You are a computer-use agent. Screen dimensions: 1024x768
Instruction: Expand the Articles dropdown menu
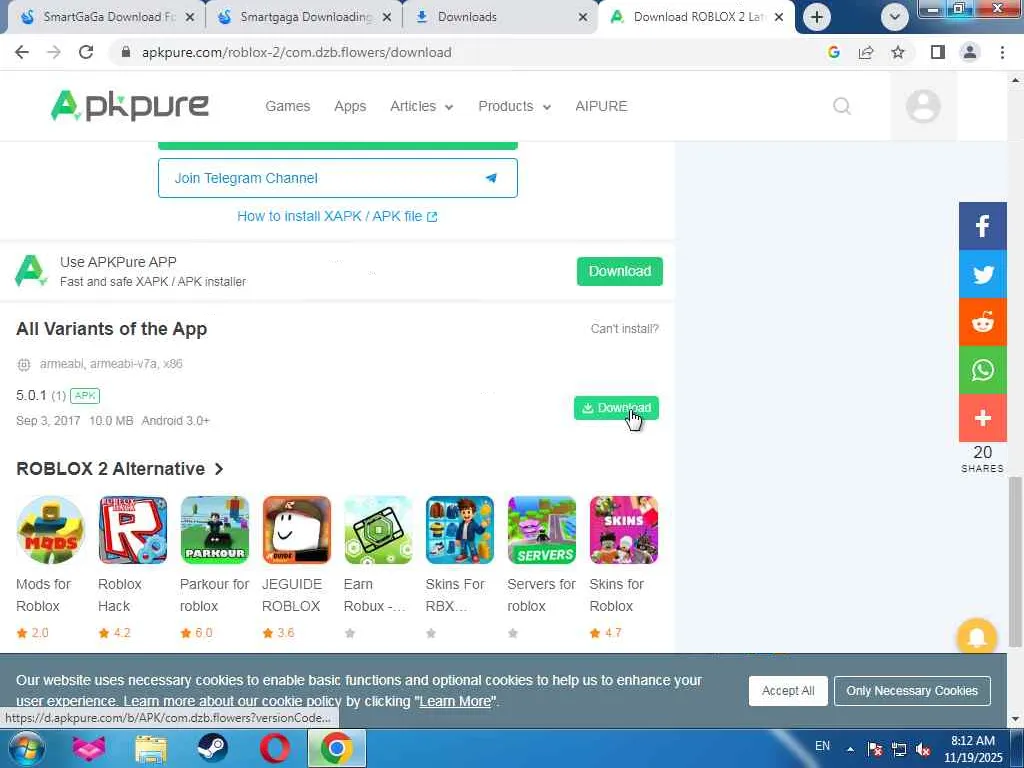point(421,106)
